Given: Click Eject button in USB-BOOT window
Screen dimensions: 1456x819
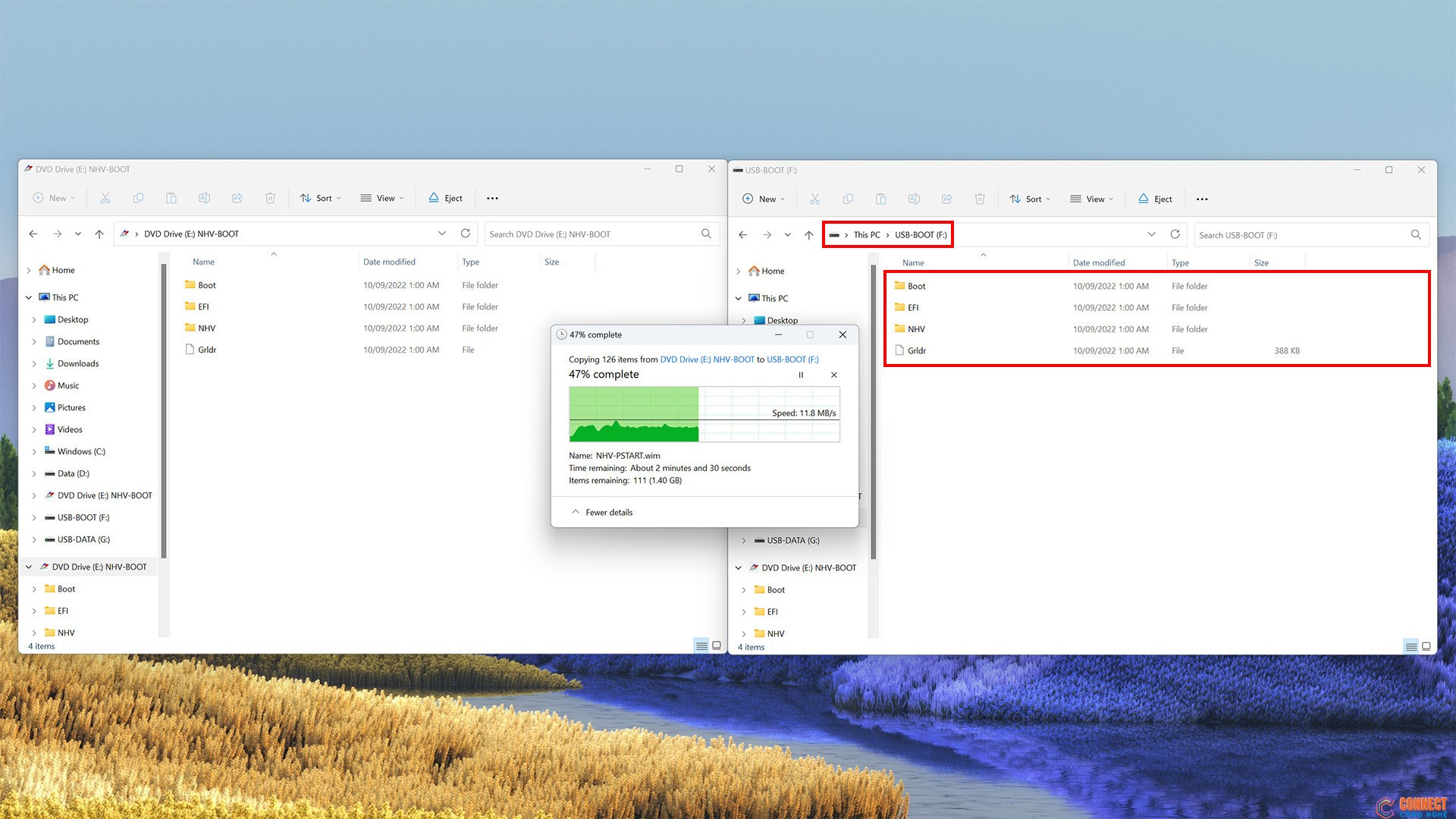Looking at the screenshot, I should [1156, 199].
